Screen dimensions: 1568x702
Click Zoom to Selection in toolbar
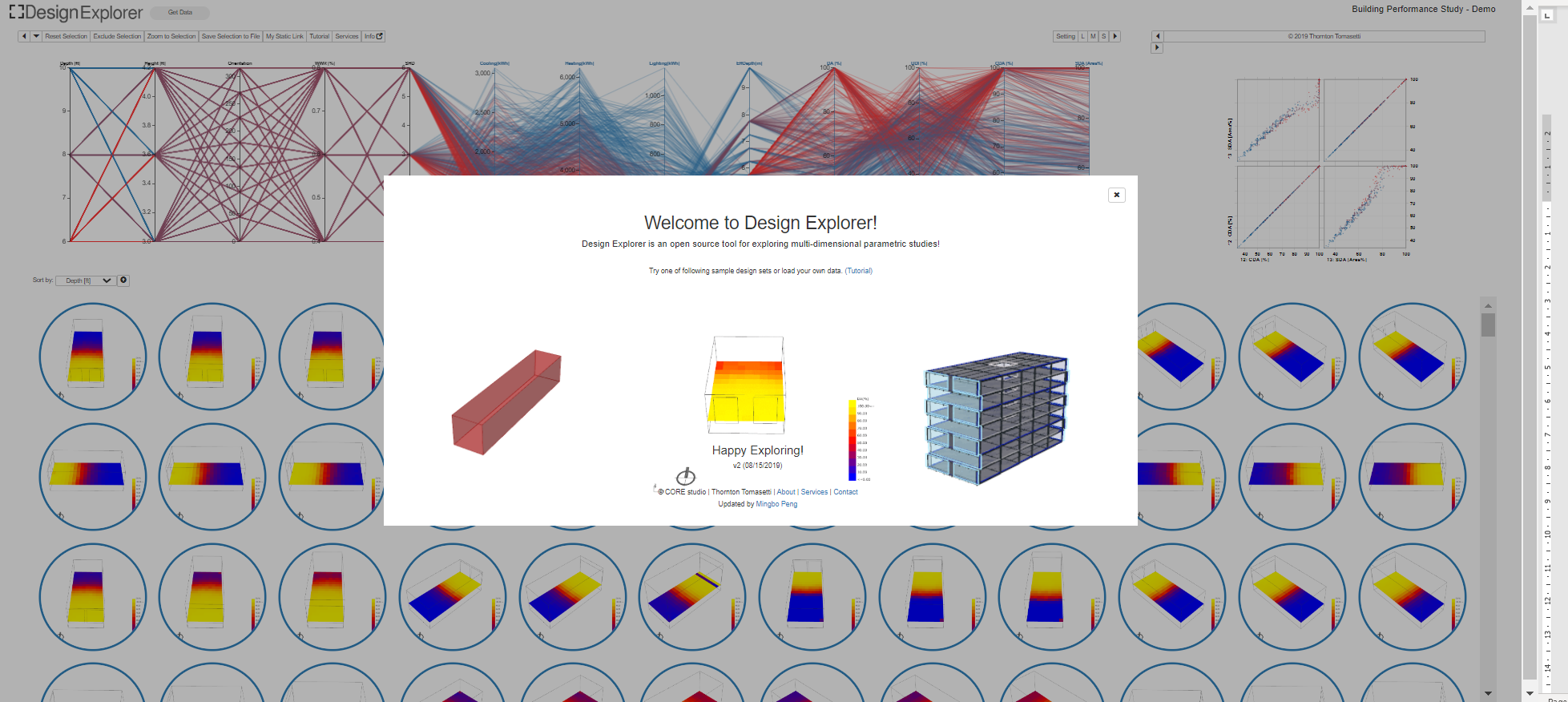pyautogui.click(x=171, y=36)
